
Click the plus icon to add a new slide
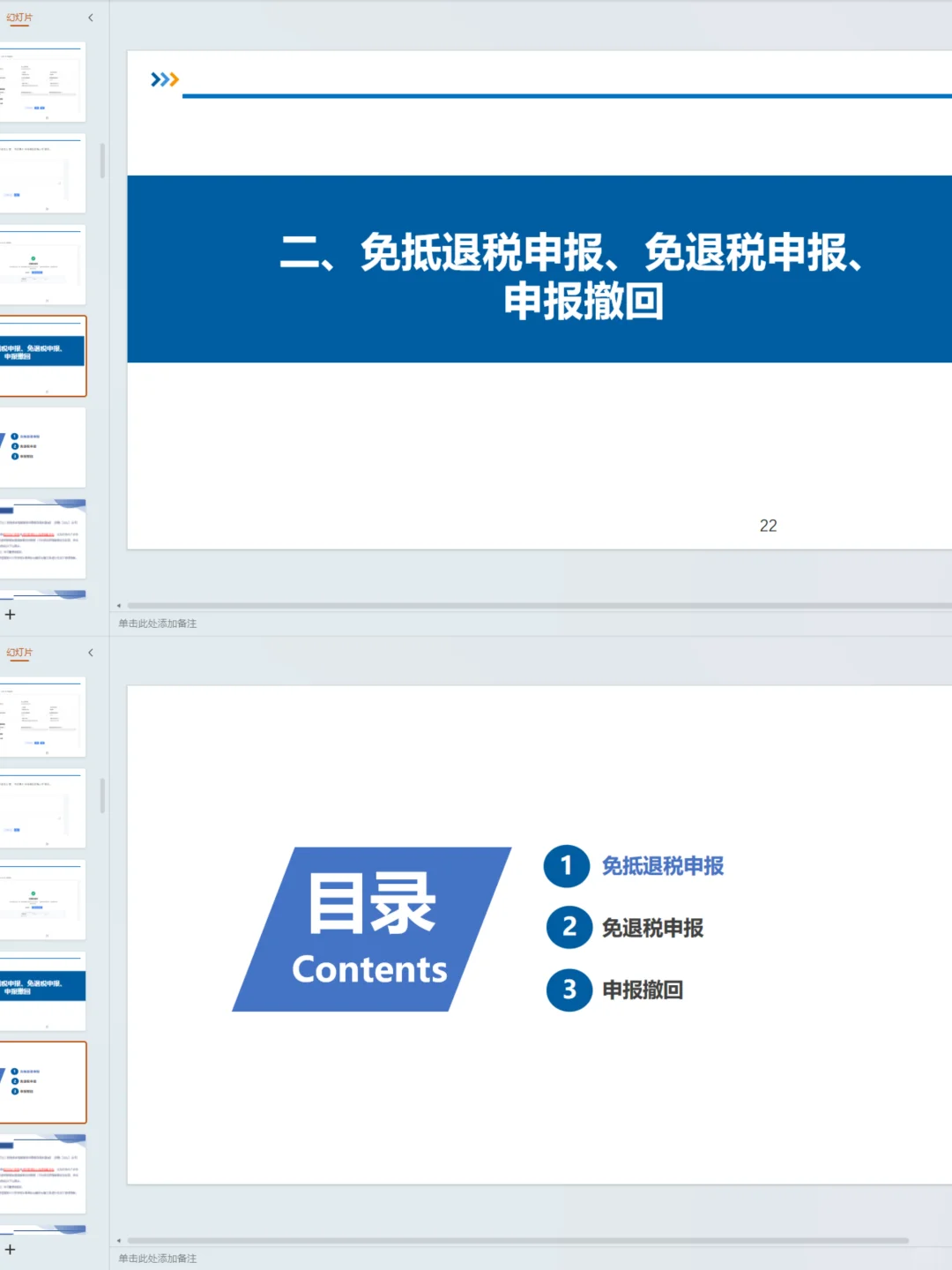click(x=11, y=615)
